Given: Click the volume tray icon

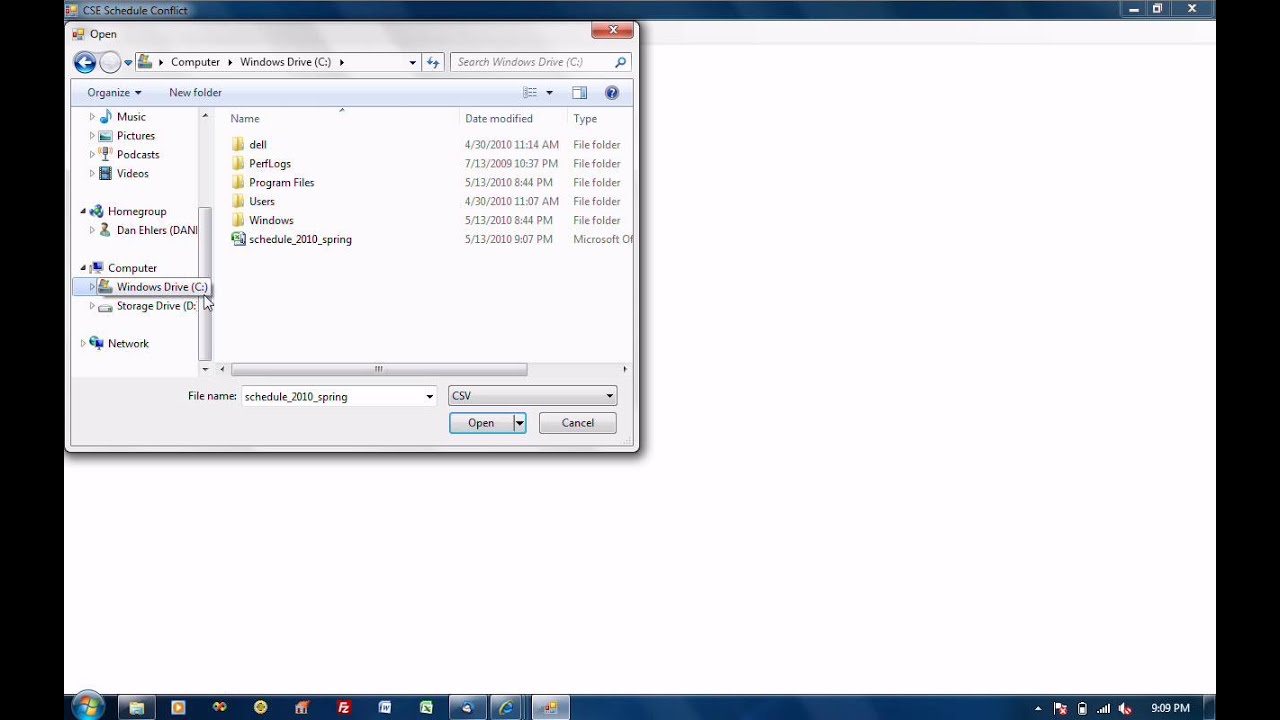Looking at the screenshot, I should (x=1125, y=708).
